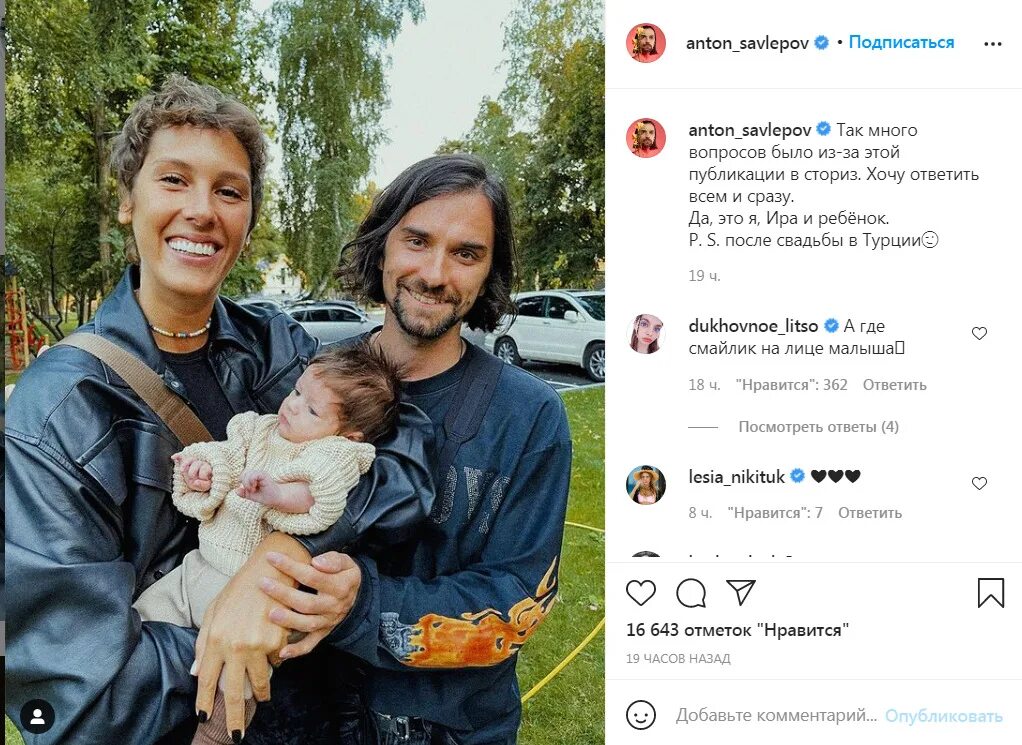Open anton_savlepov profile from the header username
Image resolution: width=1022 pixels, height=745 pixels.
click(747, 43)
